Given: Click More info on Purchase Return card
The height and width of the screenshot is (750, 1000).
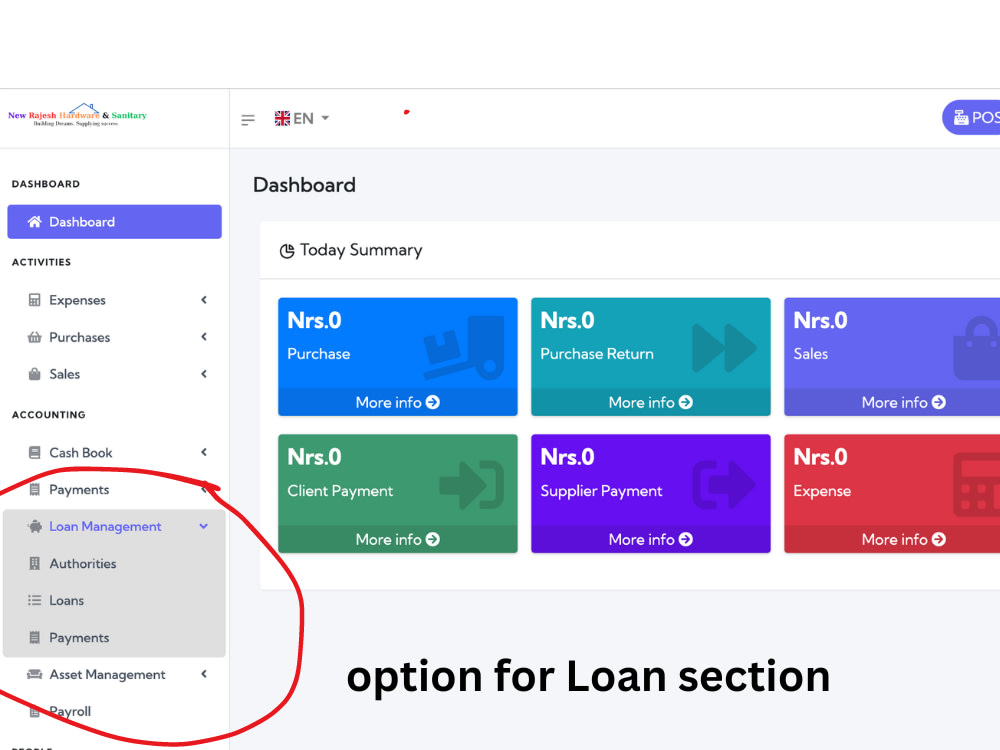Looking at the screenshot, I should click(651, 402).
